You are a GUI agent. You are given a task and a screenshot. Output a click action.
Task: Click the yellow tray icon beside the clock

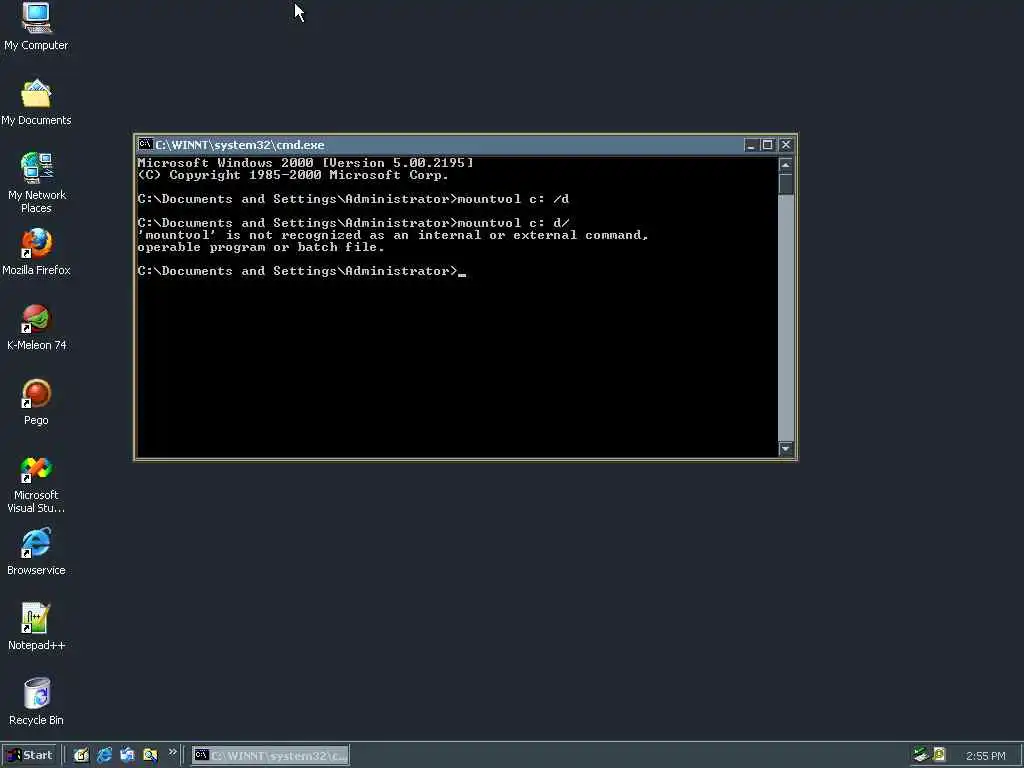(939, 755)
